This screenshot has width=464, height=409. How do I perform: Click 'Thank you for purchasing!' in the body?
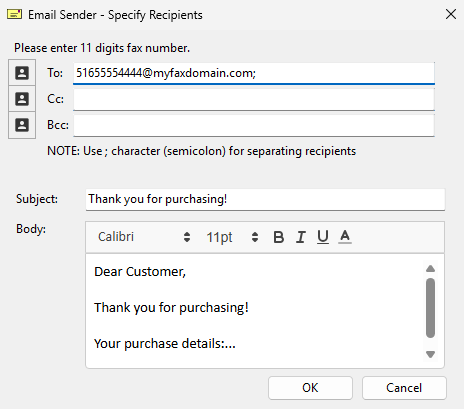coord(171,308)
